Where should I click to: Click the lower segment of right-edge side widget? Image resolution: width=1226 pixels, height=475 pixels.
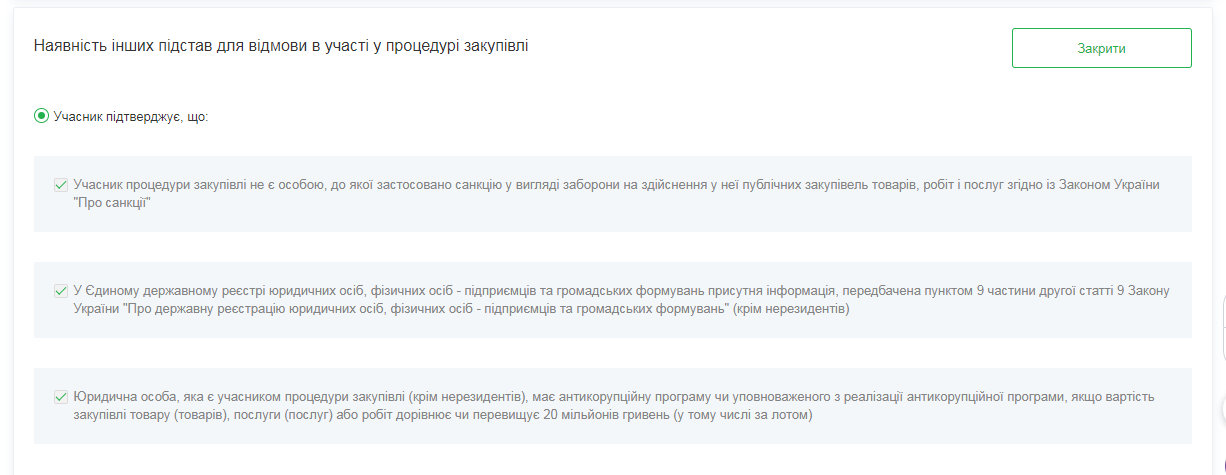1222,343
